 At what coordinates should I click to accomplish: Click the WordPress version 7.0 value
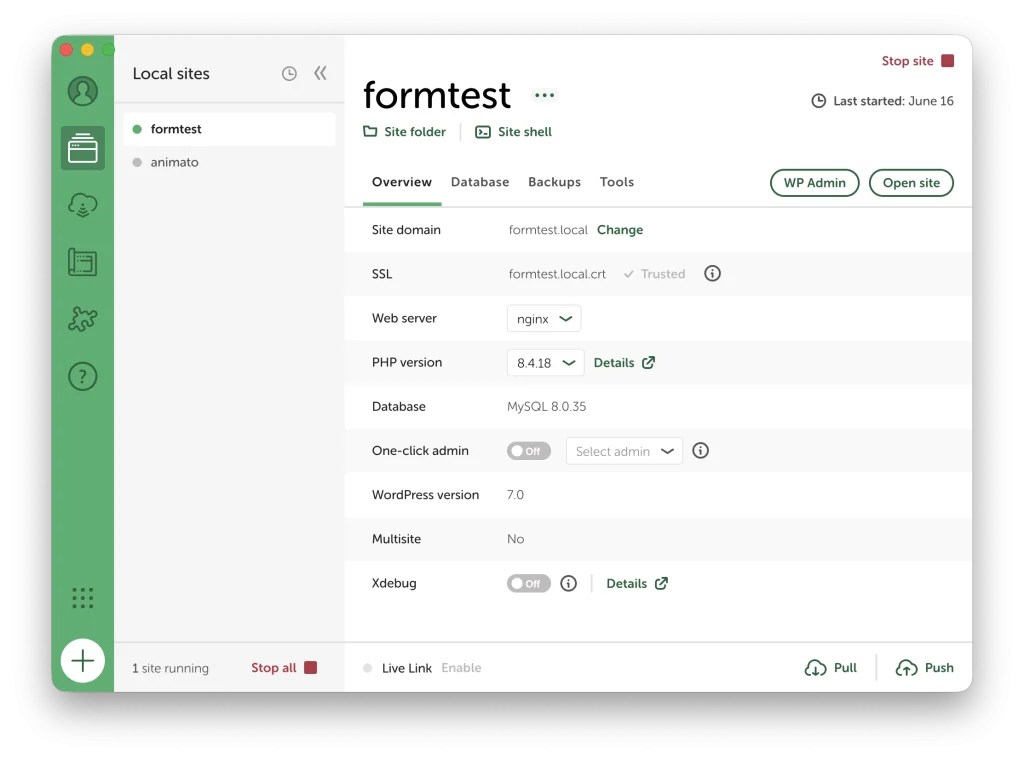pyautogui.click(x=515, y=495)
